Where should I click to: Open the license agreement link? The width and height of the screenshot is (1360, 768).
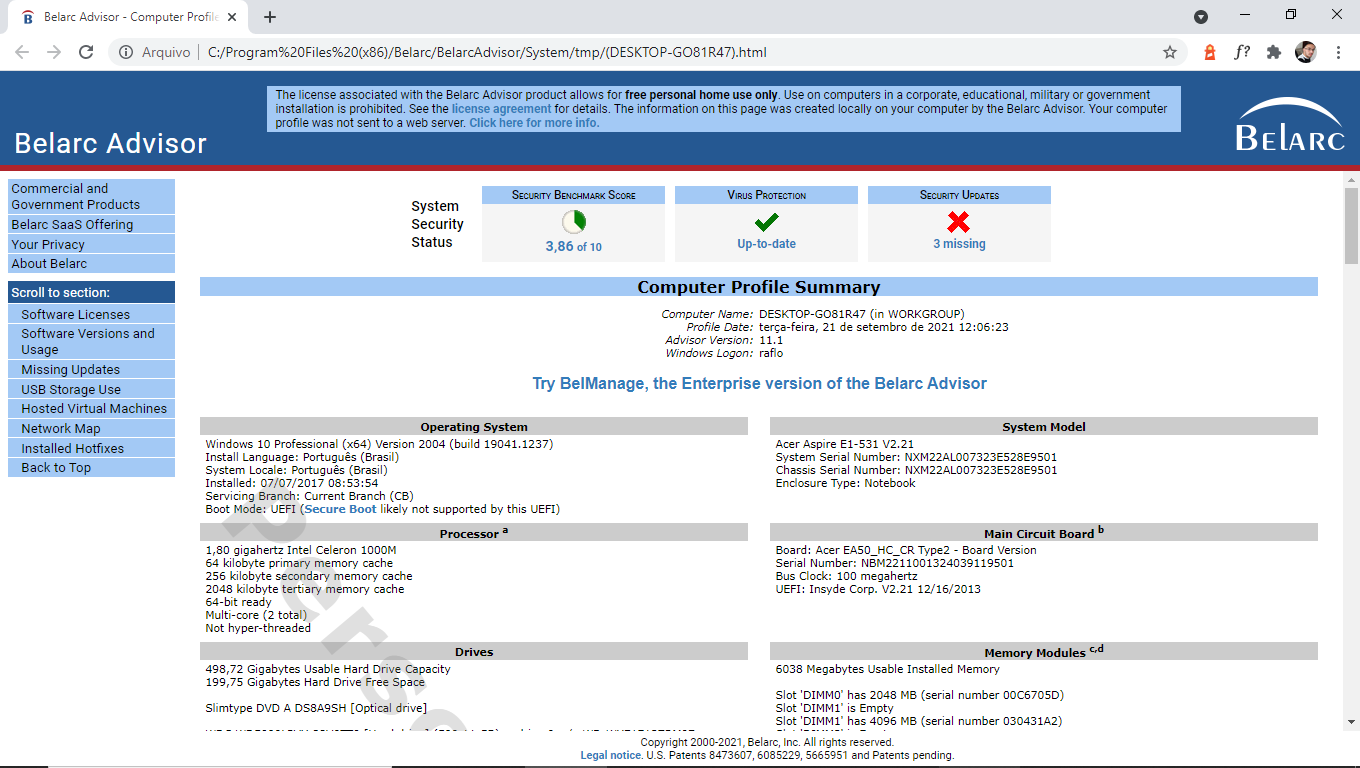(501, 109)
